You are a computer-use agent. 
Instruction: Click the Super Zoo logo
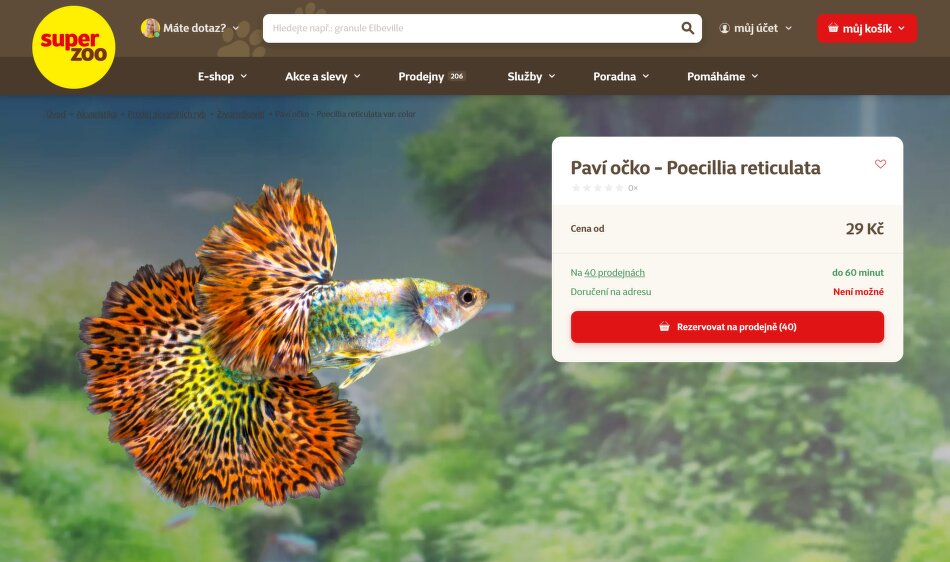pyautogui.click(x=73, y=47)
